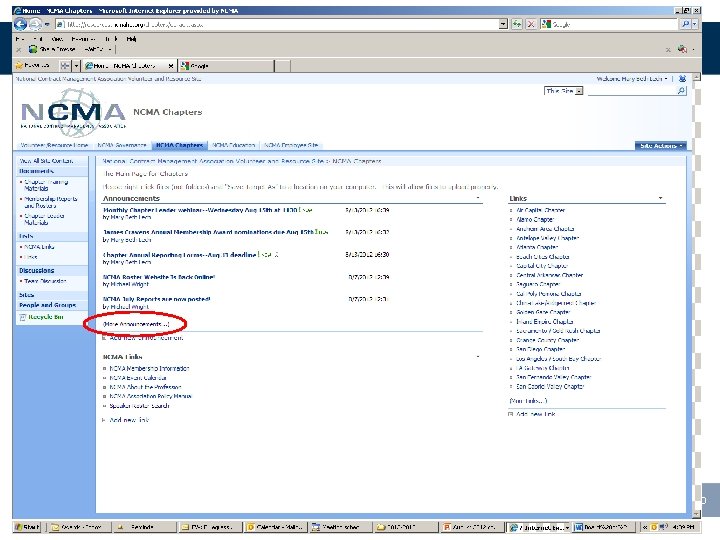Open the San Diego Chapter link
Image resolution: width=720 pixels, height=540 pixels.
[x=540, y=349]
